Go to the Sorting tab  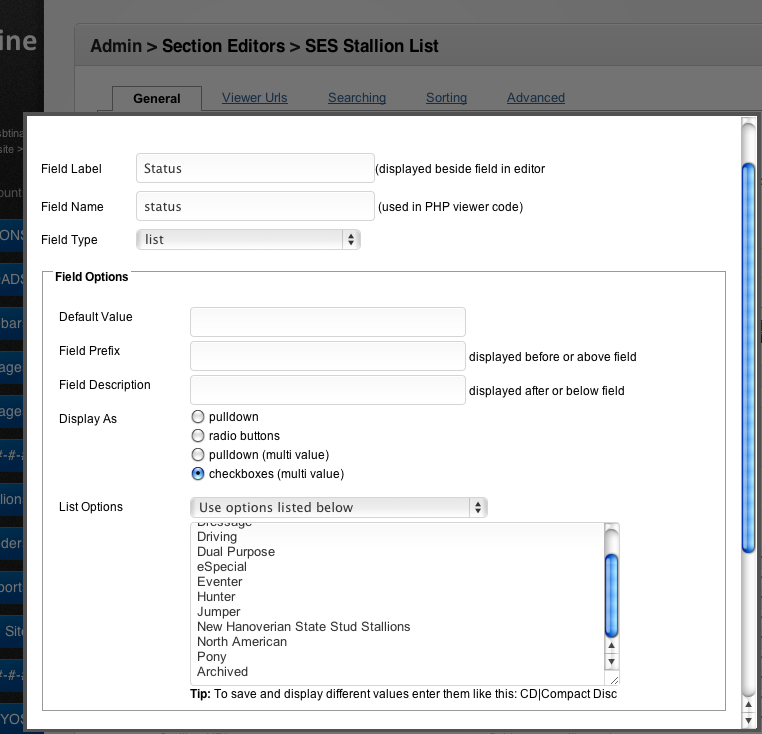click(x=446, y=98)
